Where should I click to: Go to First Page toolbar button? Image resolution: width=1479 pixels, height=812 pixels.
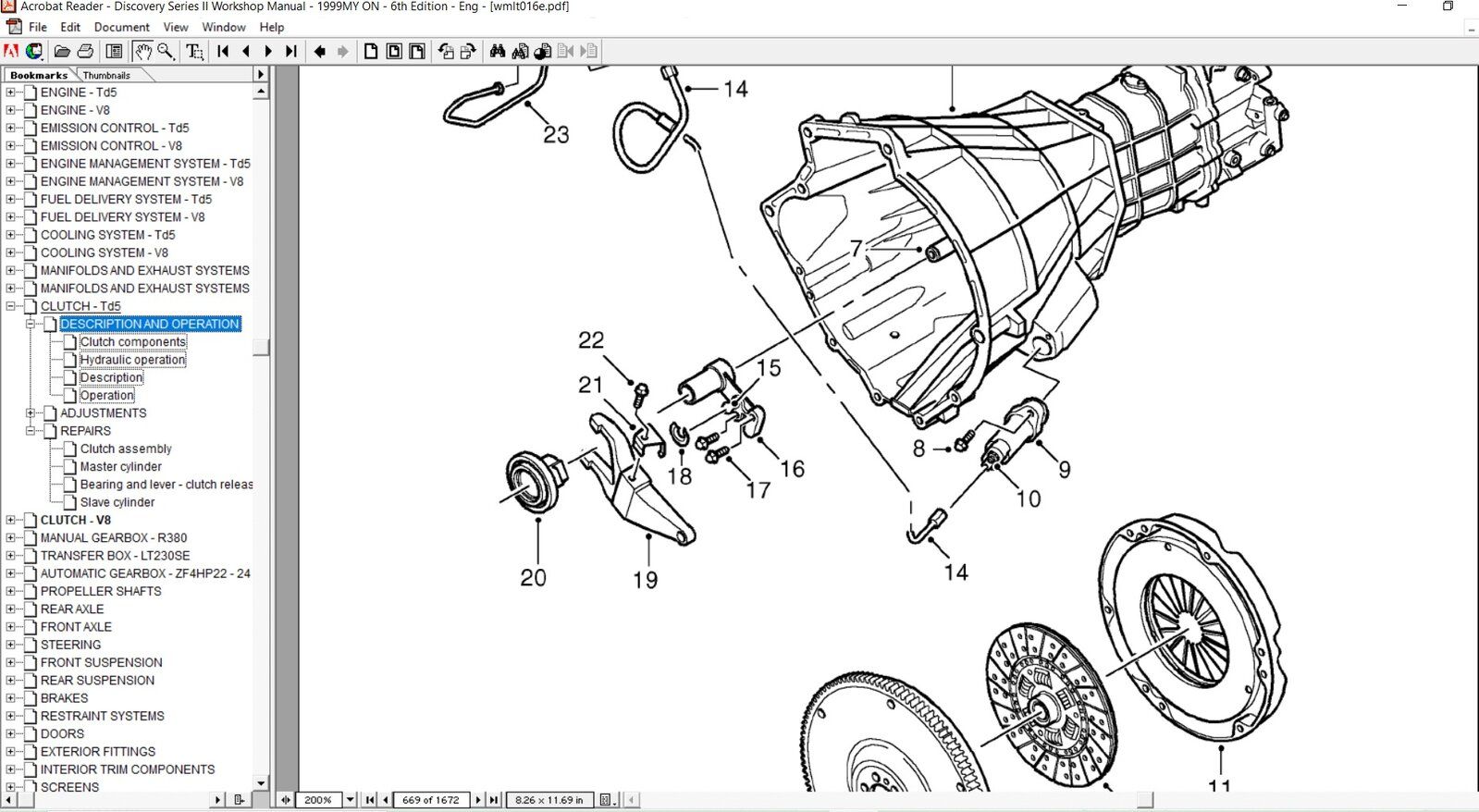[x=223, y=51]
